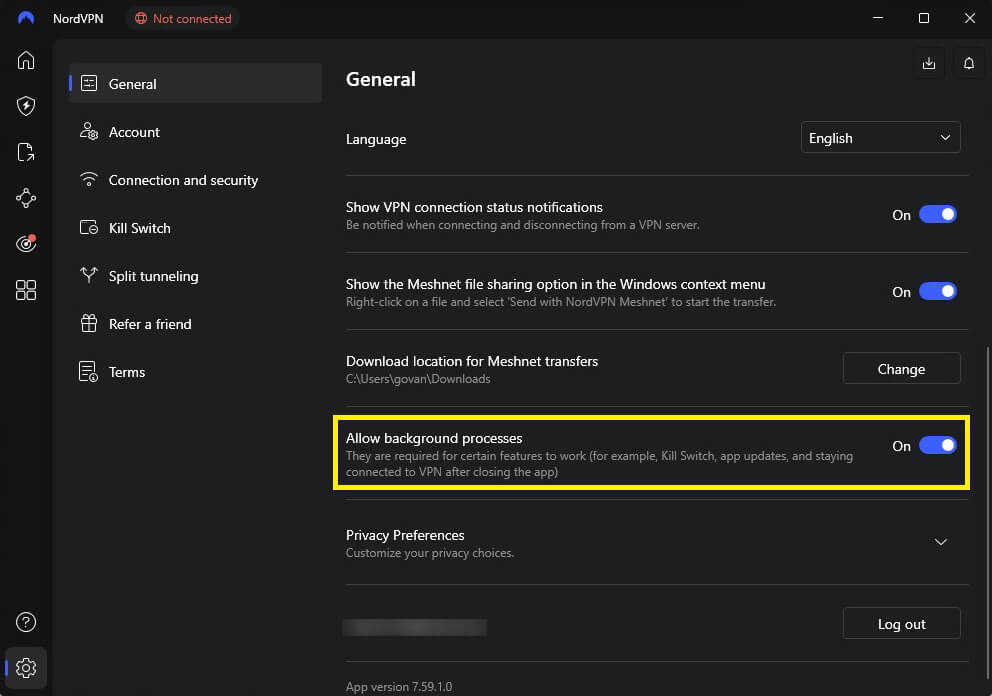Screen dimensions: 992x696
Task: Maximize the NordVPN window
Action: pos(924,18)
